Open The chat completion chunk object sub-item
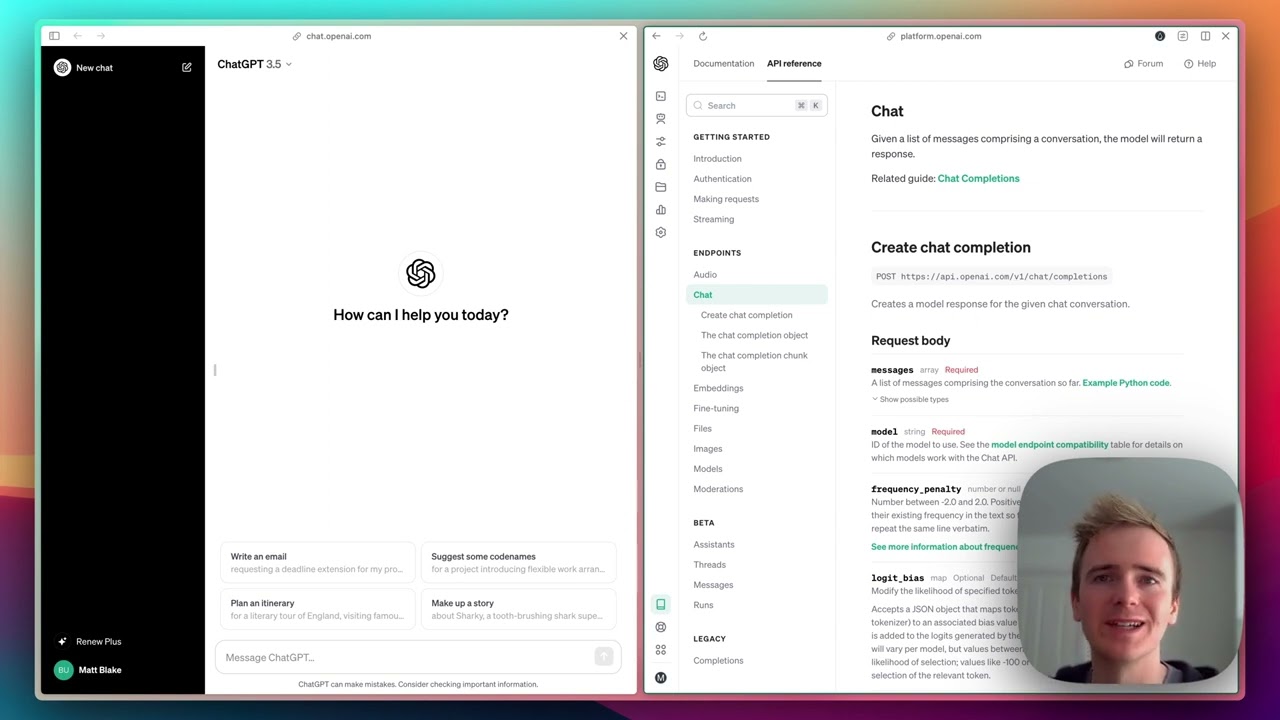The height and width of the screenshot is (720, 1280). tap(754, 361)
